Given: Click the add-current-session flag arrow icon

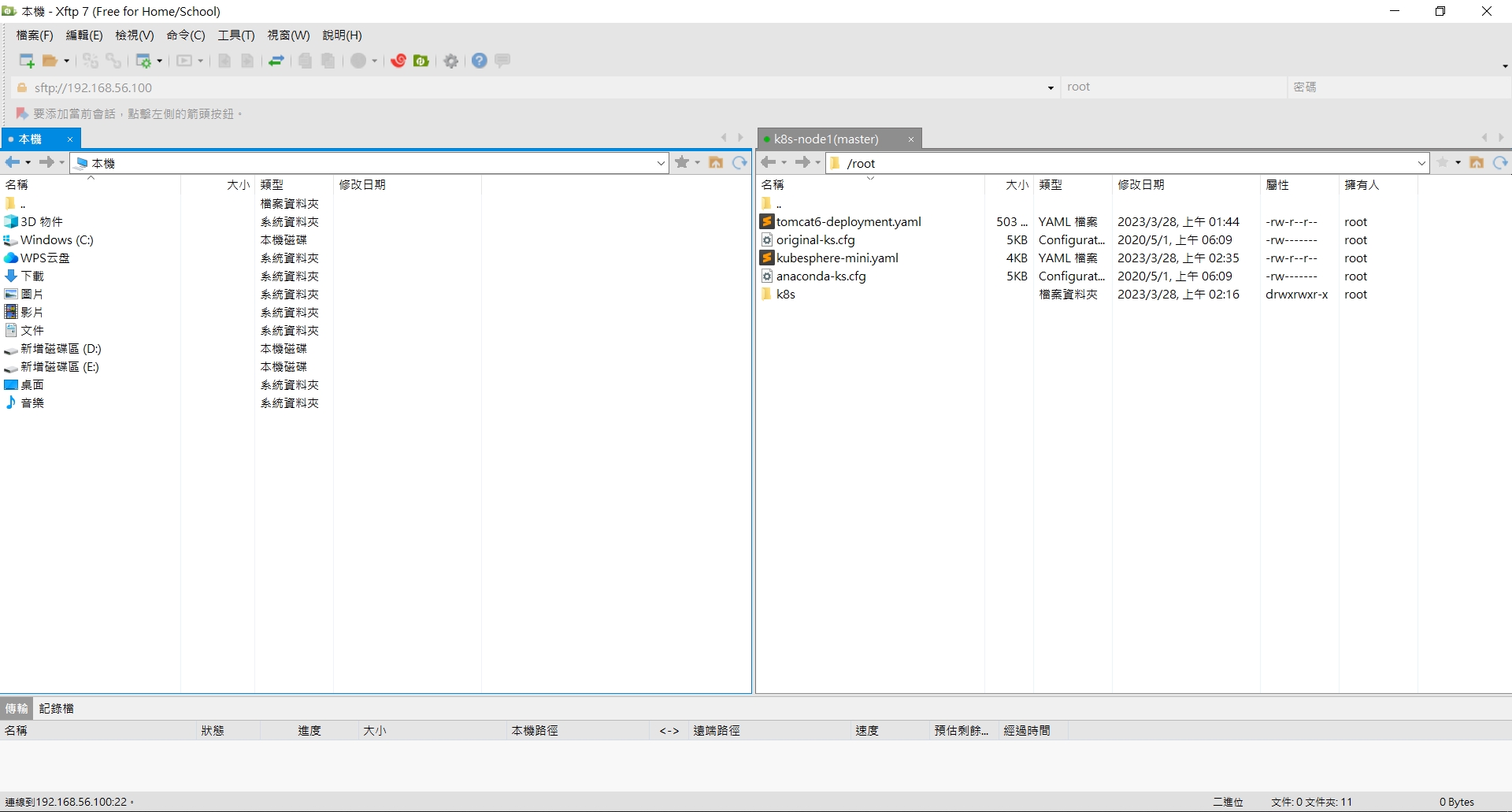Looking at the screenshot, I should 22,113.
